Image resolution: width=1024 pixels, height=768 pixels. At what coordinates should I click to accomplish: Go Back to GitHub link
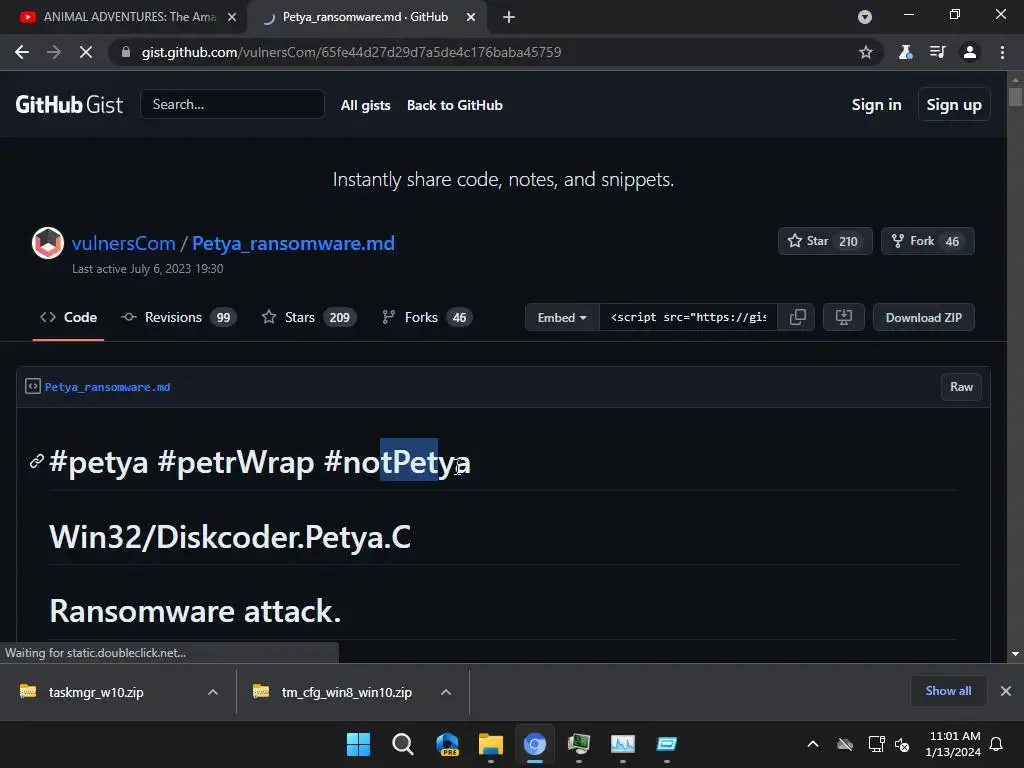click(x=455, y=105)
